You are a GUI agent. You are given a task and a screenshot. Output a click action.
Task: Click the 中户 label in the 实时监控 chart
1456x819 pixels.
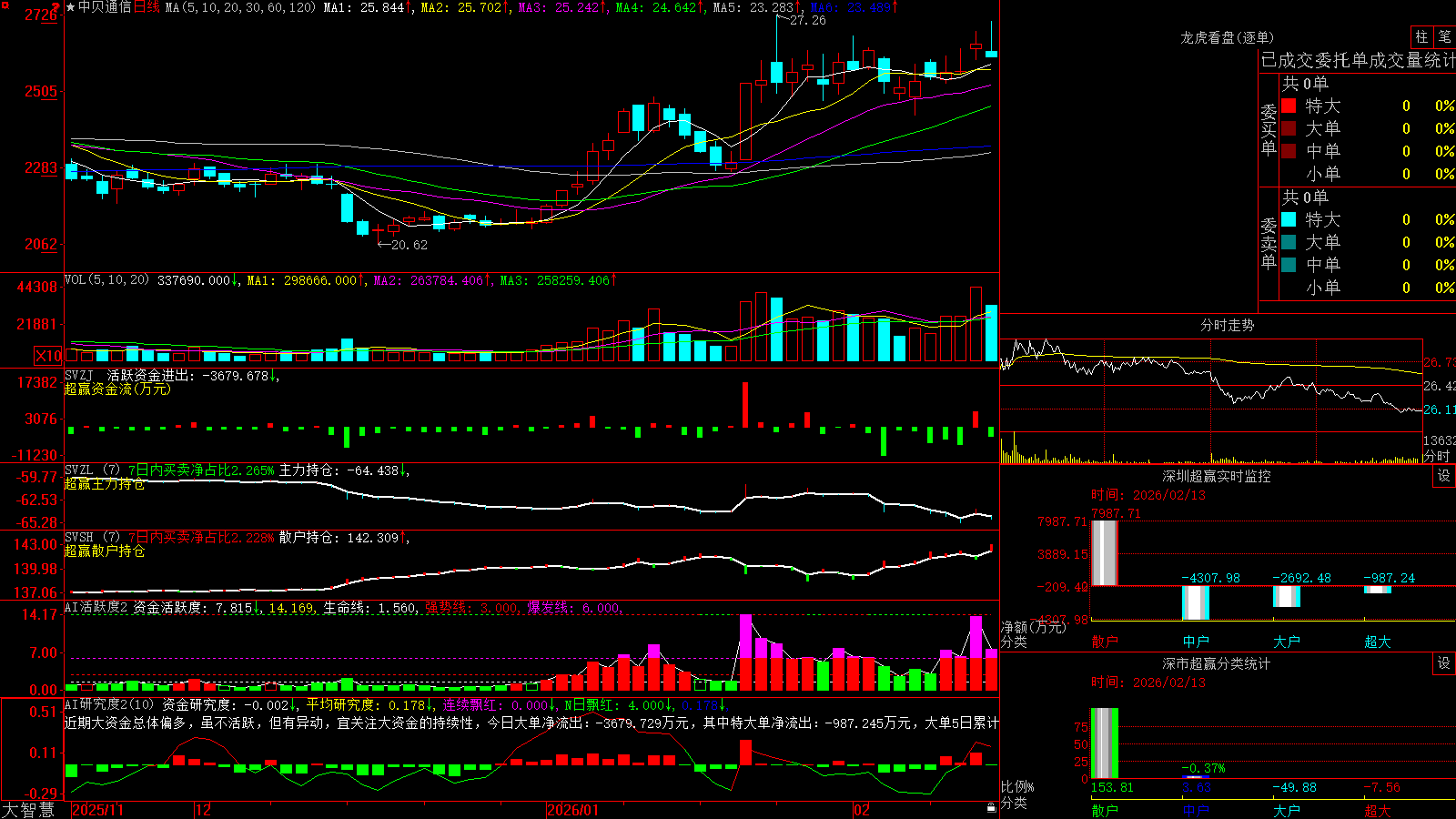tap(1196, 642)
